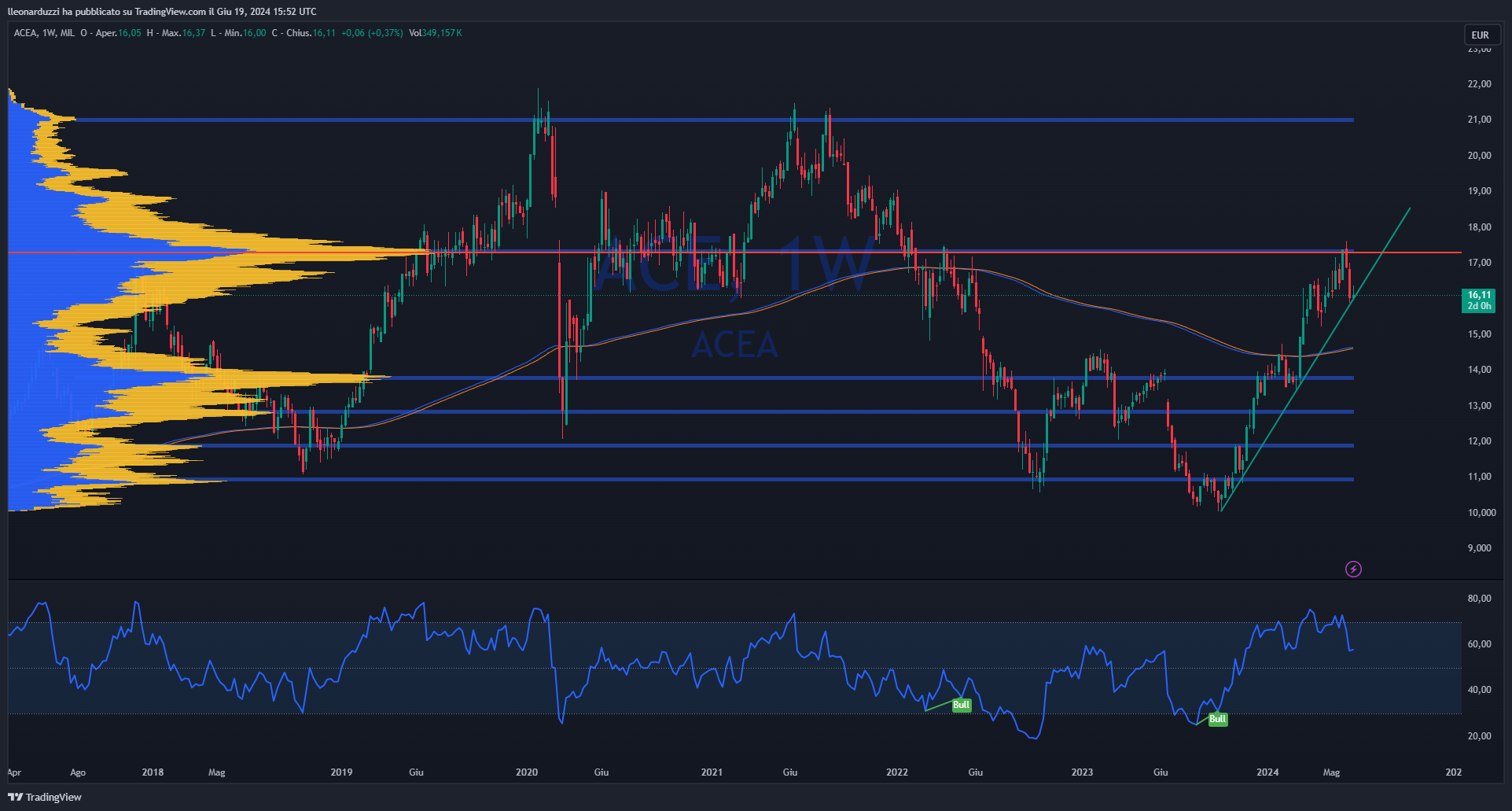Click the 2018 label on time axis
This screenshot has height=811, width=1512.
click(x=153, y=772)
